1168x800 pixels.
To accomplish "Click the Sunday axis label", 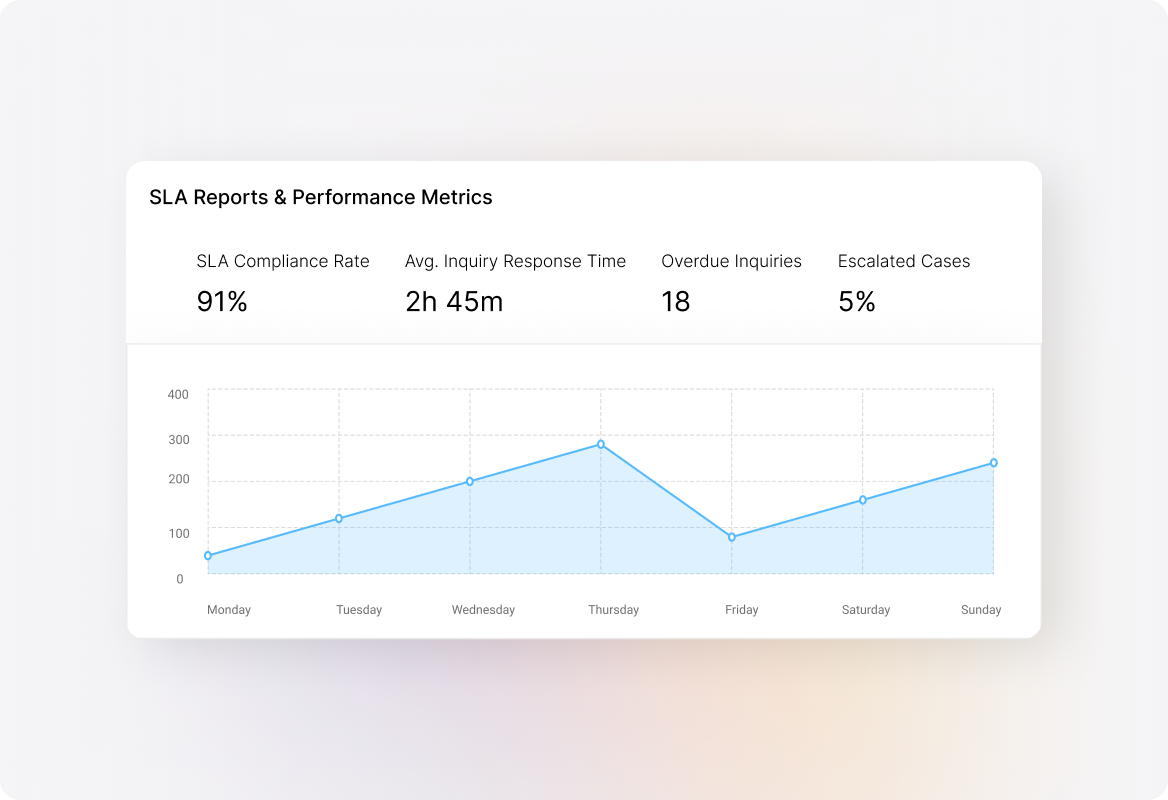I will (980, 609).
